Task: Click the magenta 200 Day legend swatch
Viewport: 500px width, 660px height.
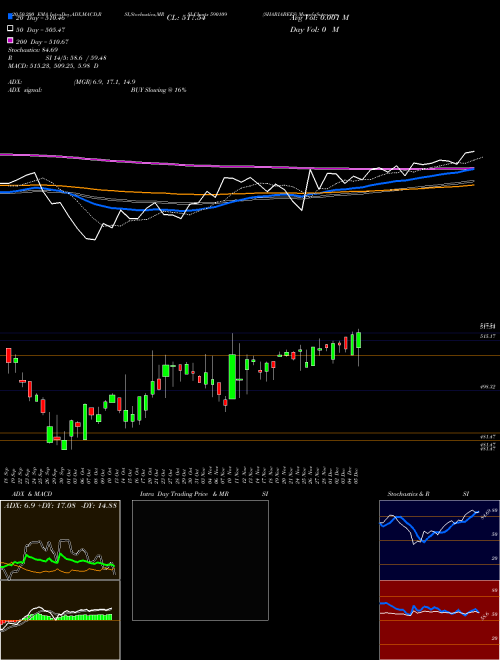Action: (x=11, y=40)
